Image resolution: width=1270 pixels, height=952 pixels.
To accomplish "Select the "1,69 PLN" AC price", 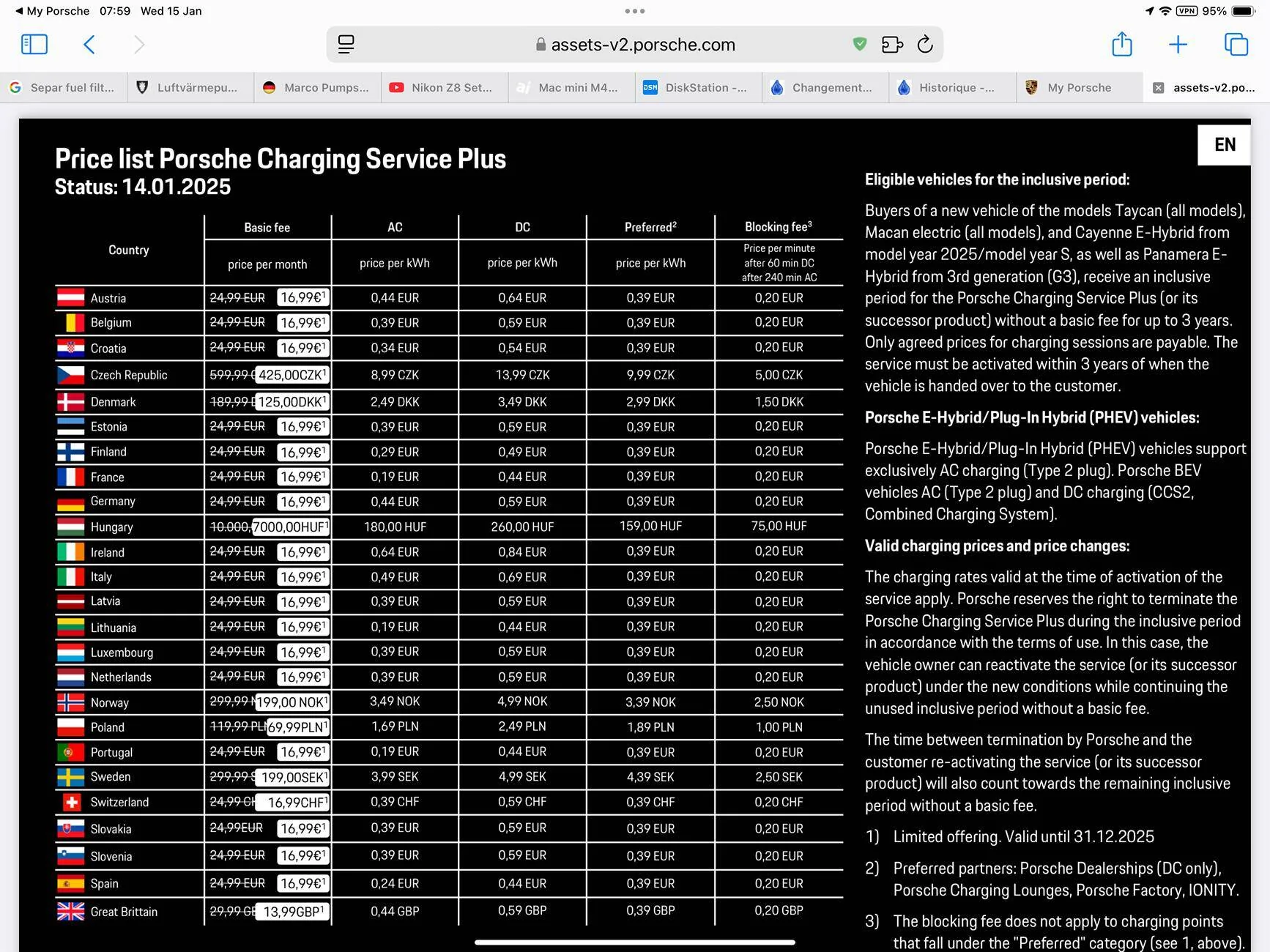I will pyautogui.click(x=395, y=727).
